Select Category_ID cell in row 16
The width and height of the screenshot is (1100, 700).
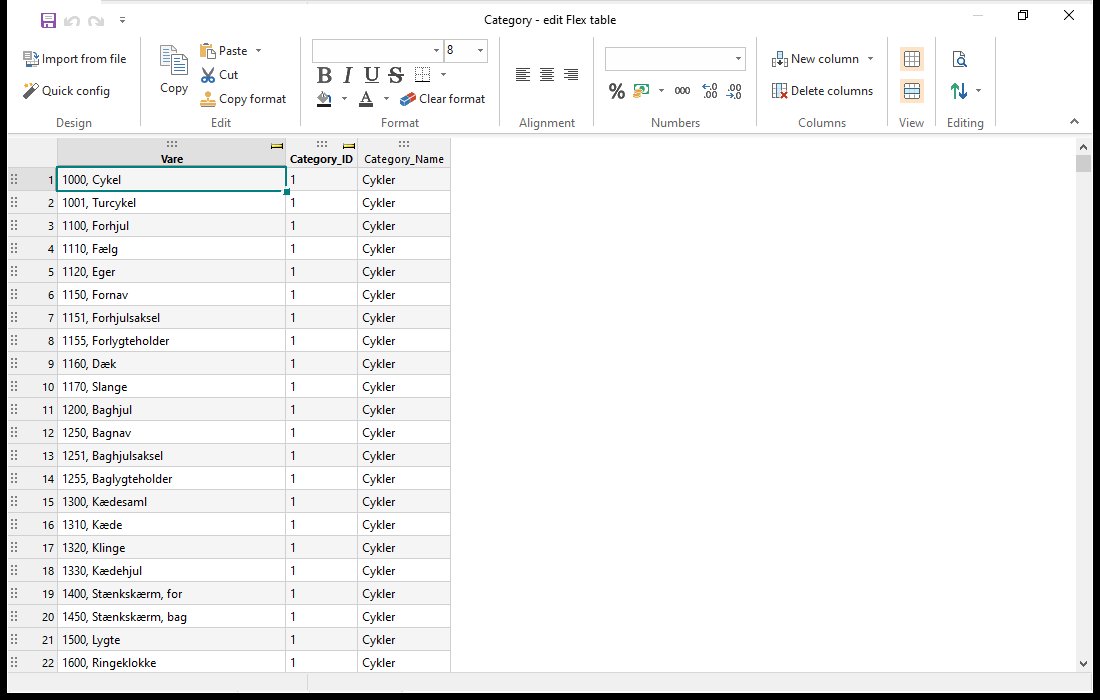(x=321, y=525)
